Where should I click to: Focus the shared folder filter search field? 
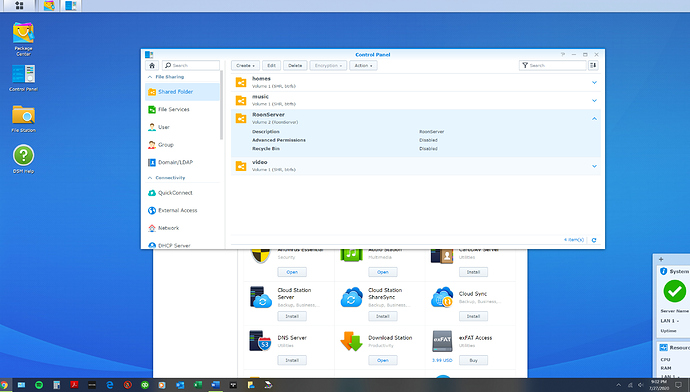(553, 66)
